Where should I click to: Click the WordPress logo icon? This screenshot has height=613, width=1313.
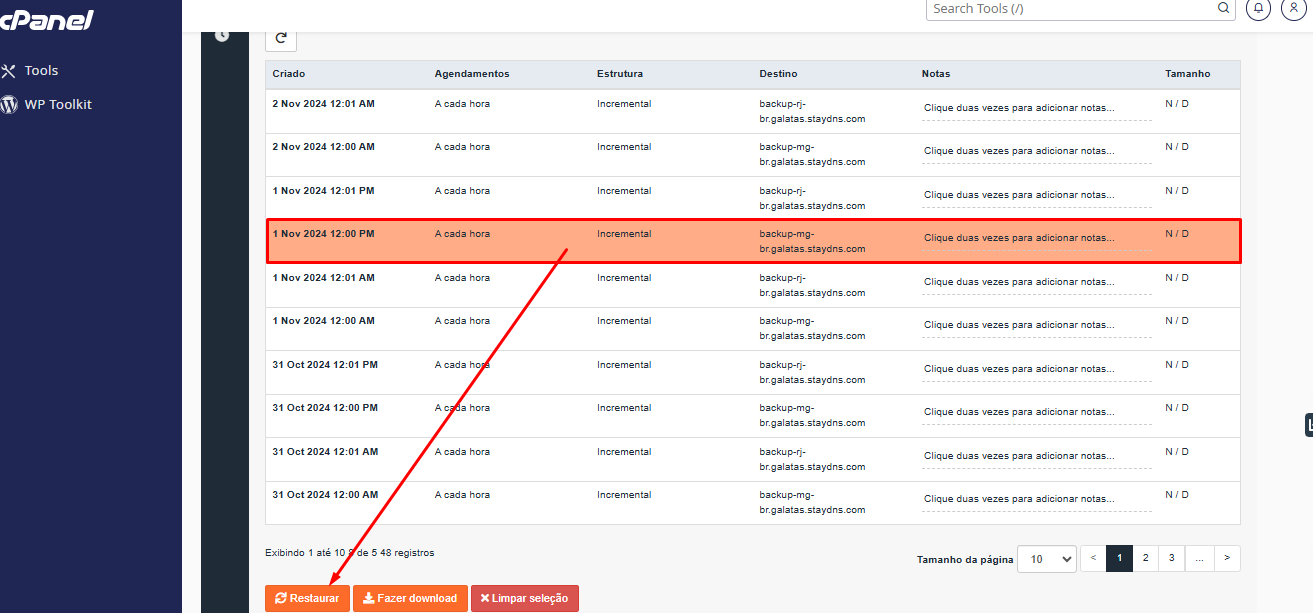click(x=9, y=104)
